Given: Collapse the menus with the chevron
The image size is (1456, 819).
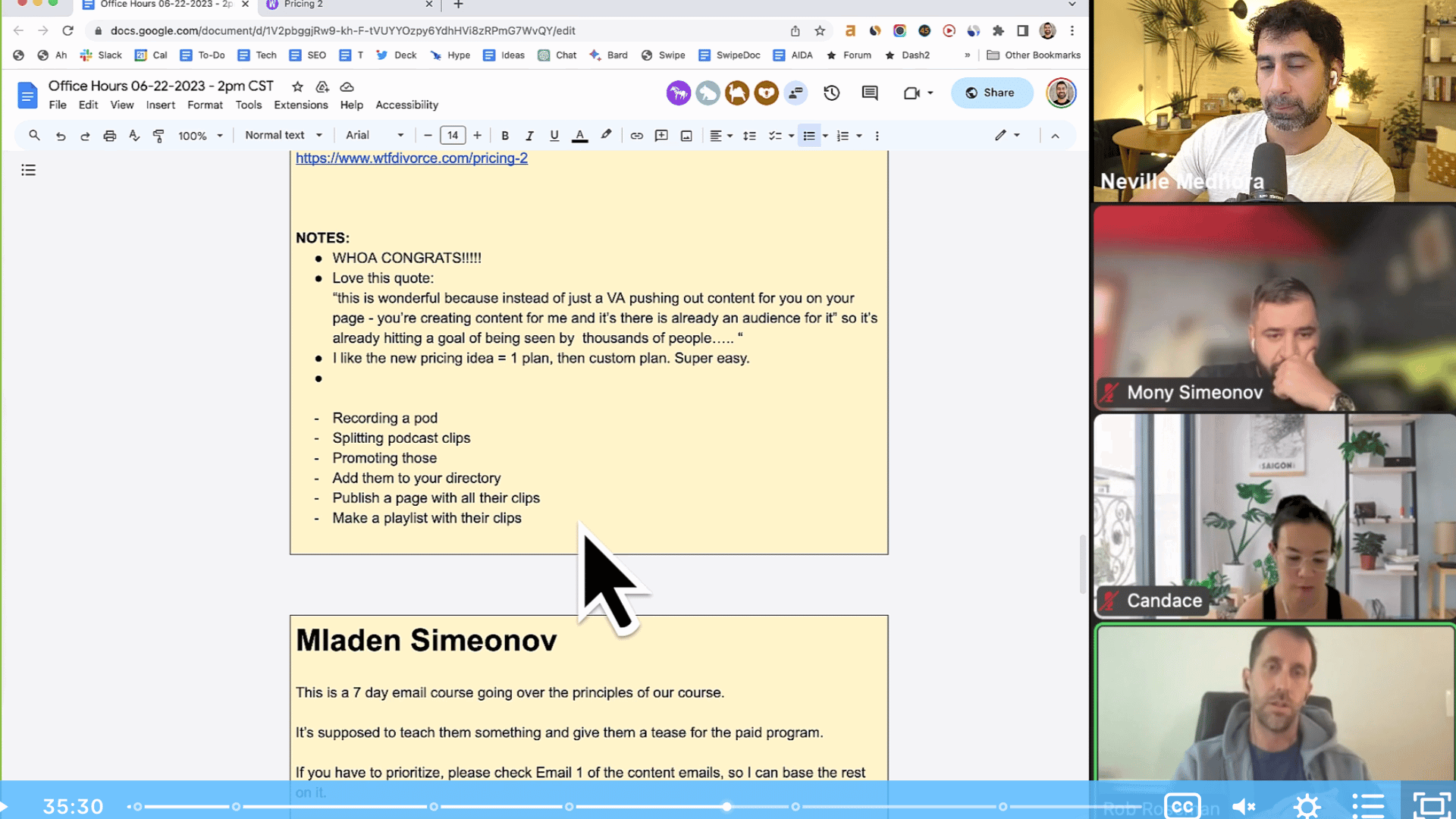Looking at the screenshot, I should point(1055,136).
